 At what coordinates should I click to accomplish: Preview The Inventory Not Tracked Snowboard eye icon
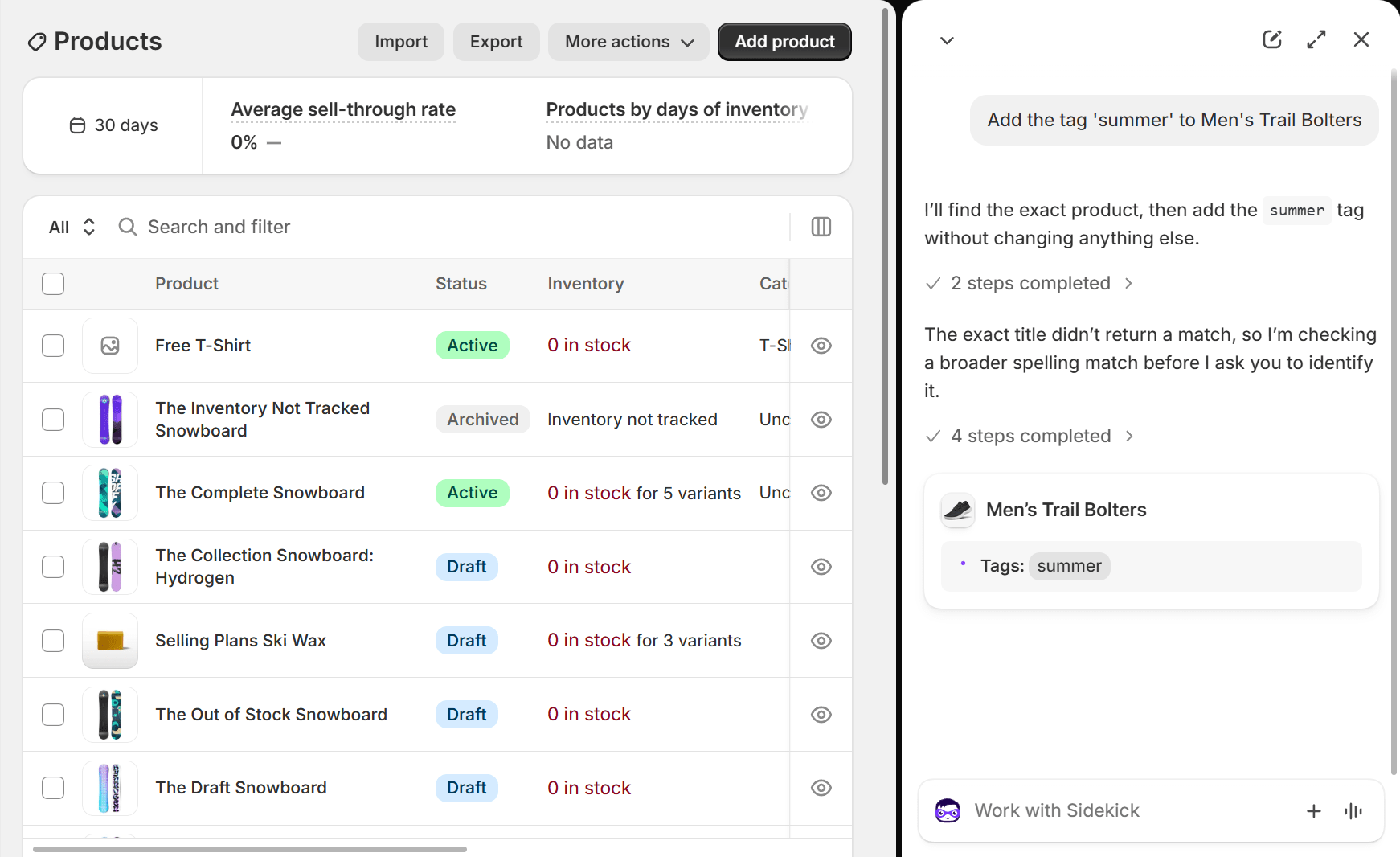[x=821, y=420]
